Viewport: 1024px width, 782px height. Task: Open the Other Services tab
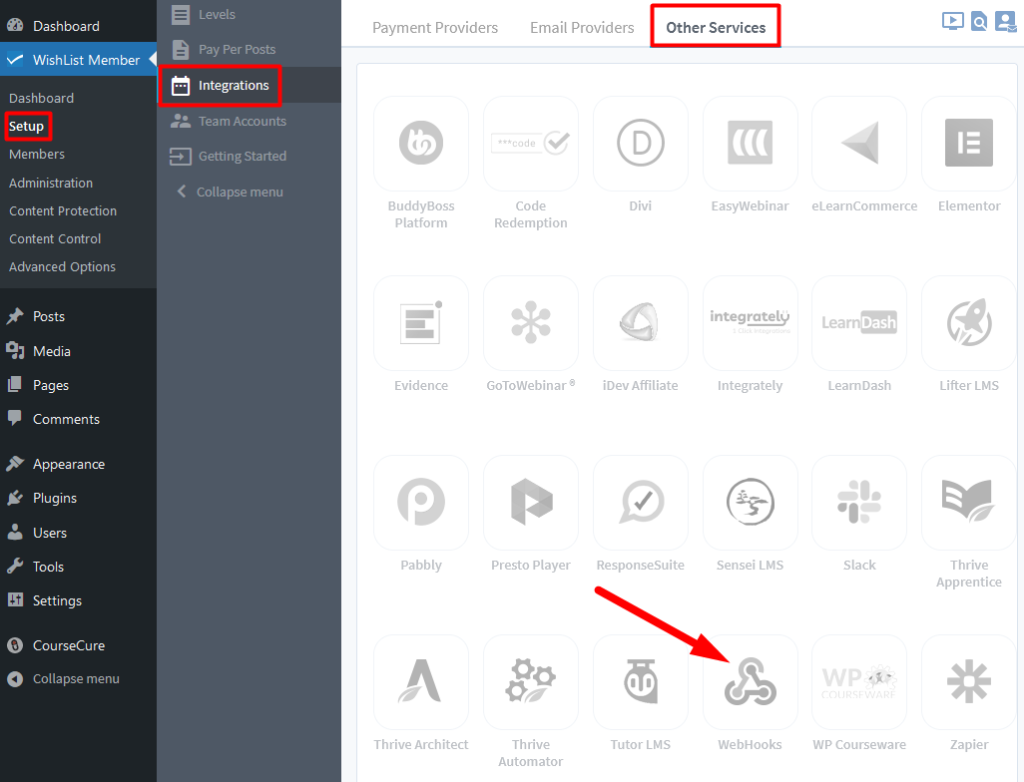point(715,28)
